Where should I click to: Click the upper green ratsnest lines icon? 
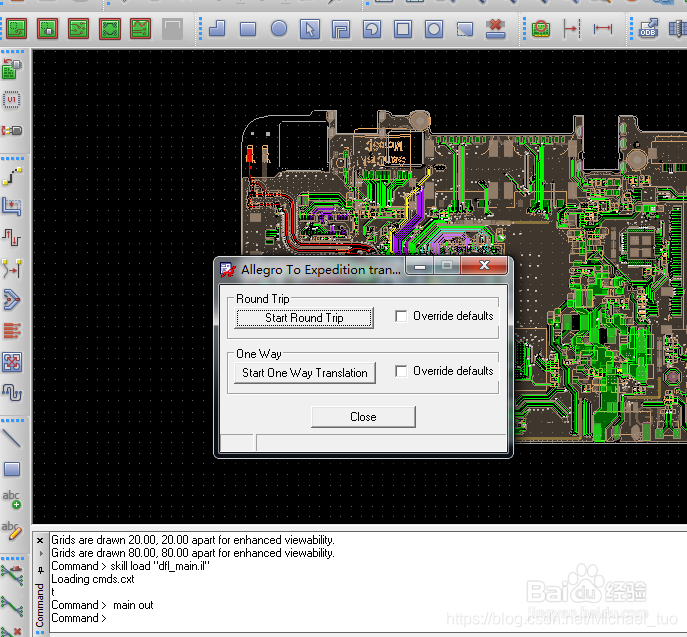pyautogui.click(x=12, y=576)
